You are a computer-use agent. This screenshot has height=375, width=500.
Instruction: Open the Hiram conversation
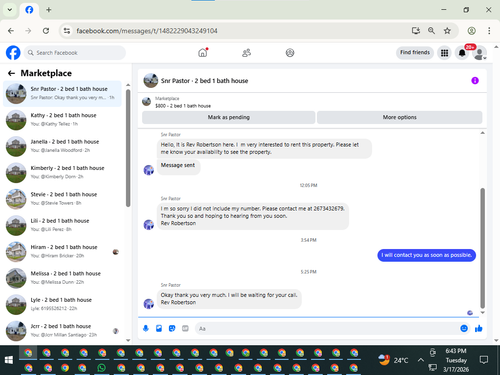pyautogui.click(x=62, y=251)
